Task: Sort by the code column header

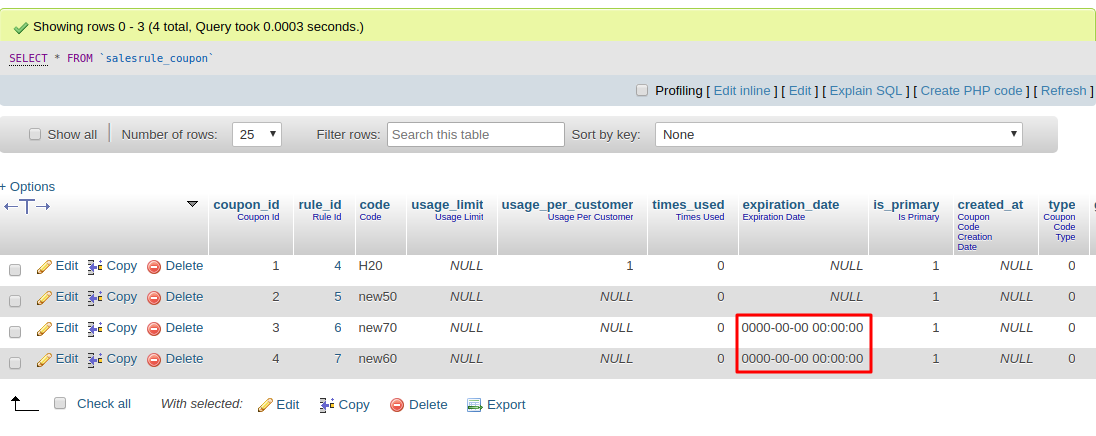Action: [x=374, y=205]
